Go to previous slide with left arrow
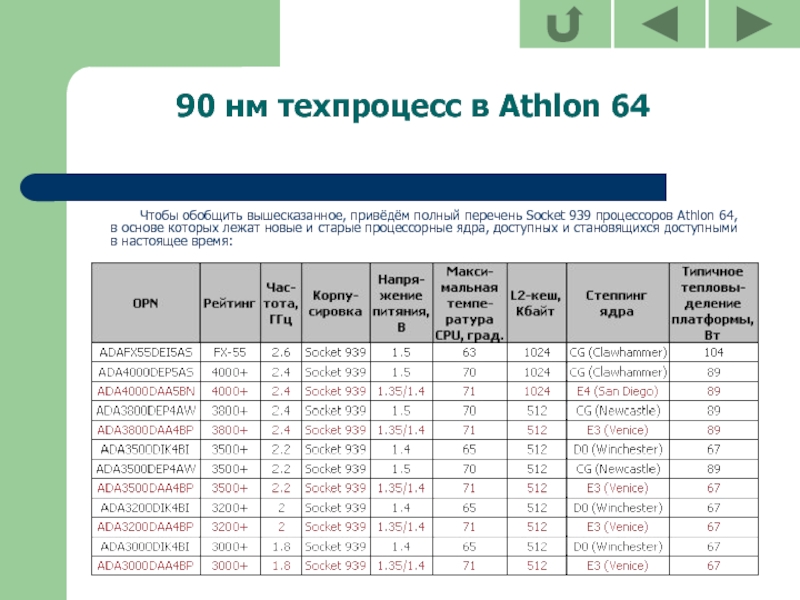Viewport: 800px width, 600px height. click(660, 23)
